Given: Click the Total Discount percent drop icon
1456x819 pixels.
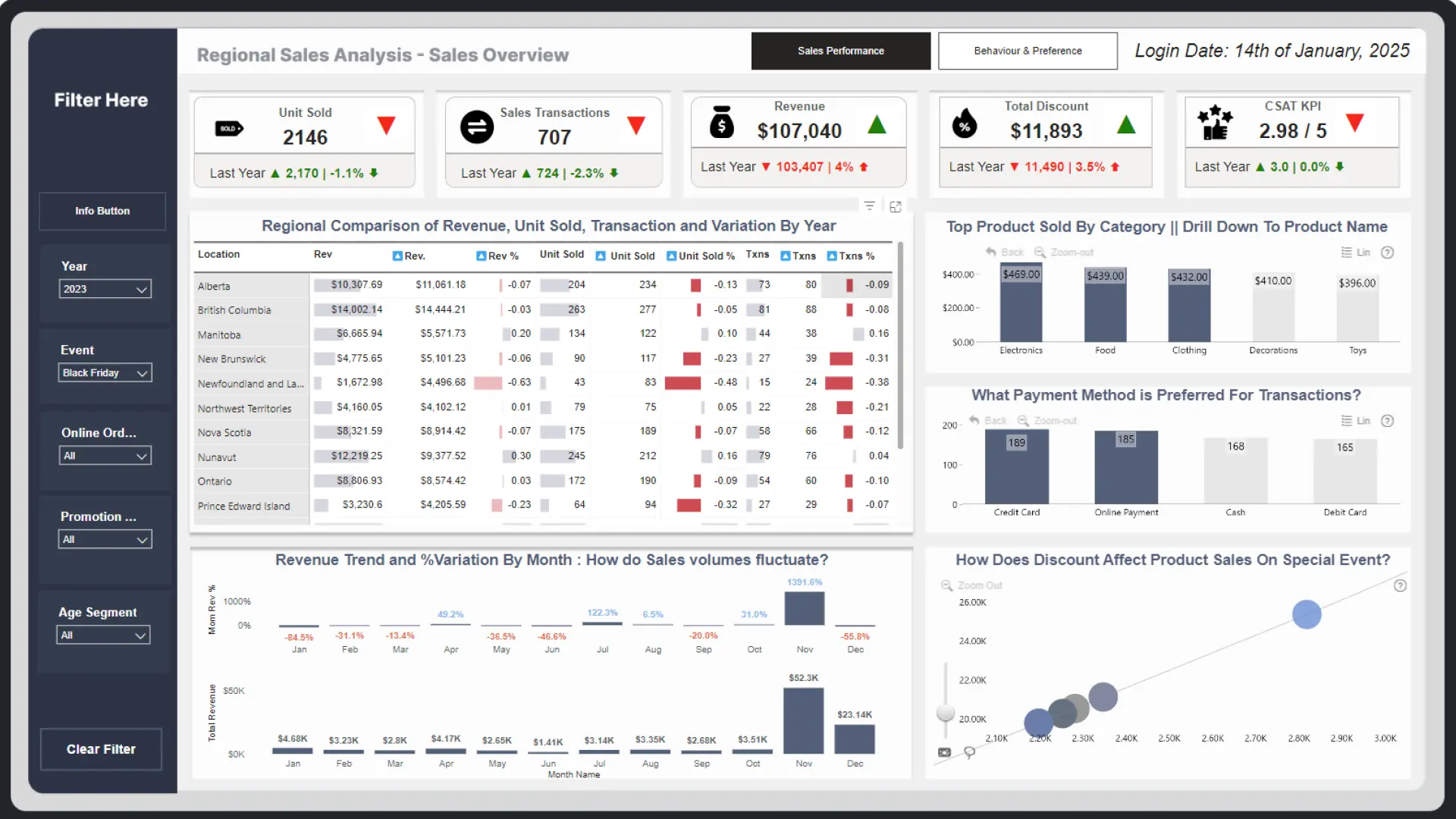Looking at the screenshot, I should point(965,122).
